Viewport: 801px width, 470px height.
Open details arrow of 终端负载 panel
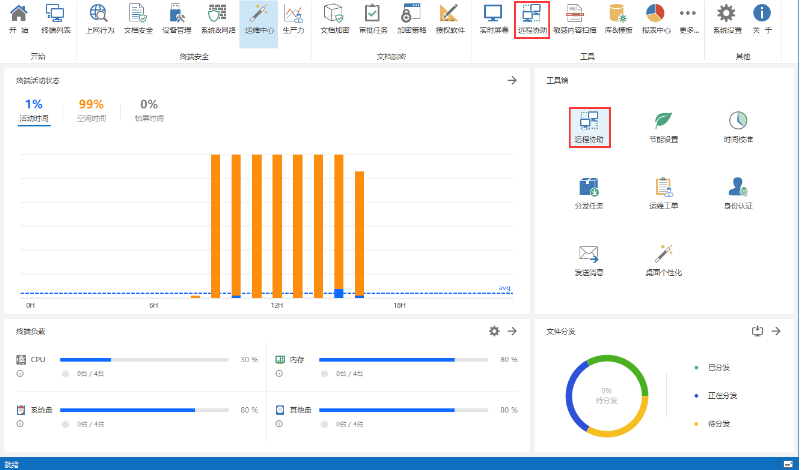[512, 331]
